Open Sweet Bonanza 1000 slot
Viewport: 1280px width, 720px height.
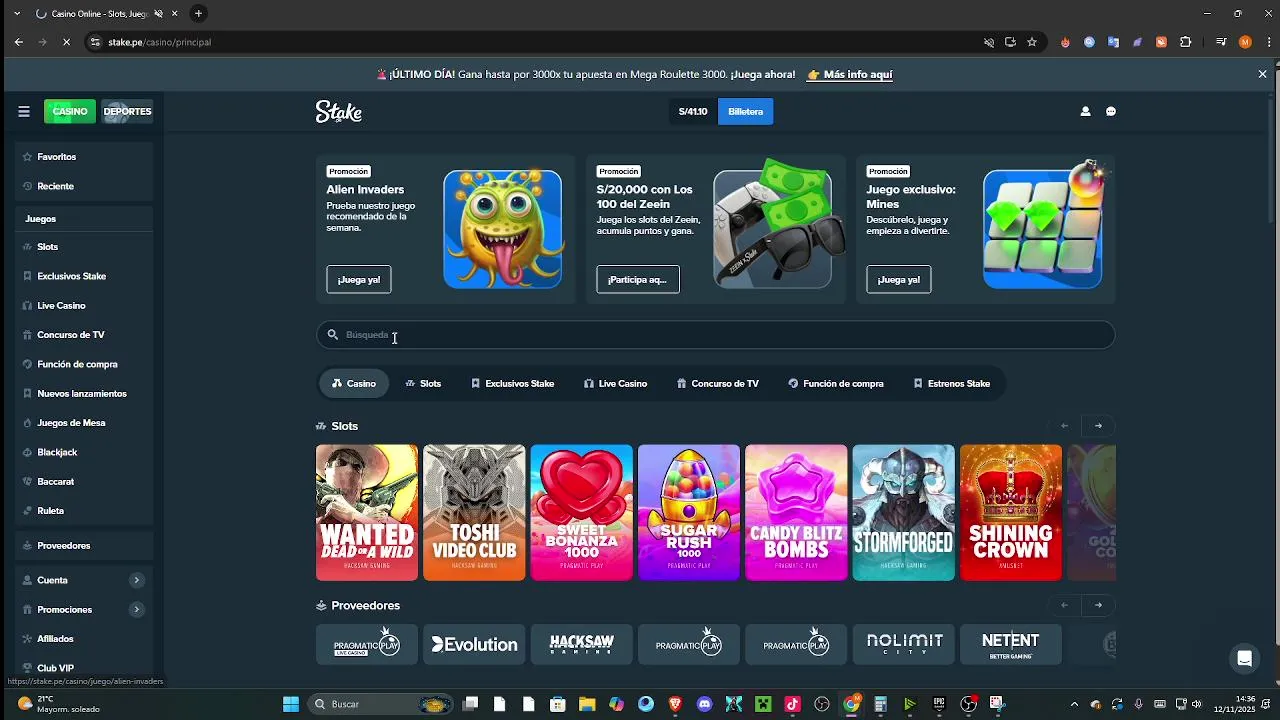pyautogui.click(x=582, y=512)
